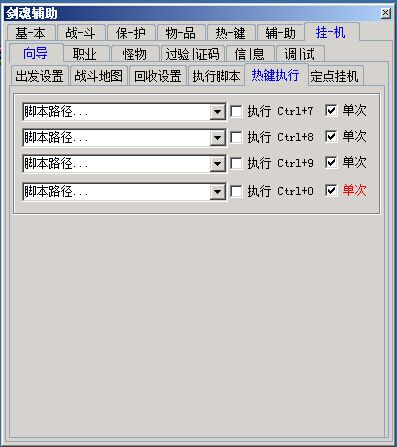
Task: Close the 剑魂辅助 window
Action: tap(386, 13)
